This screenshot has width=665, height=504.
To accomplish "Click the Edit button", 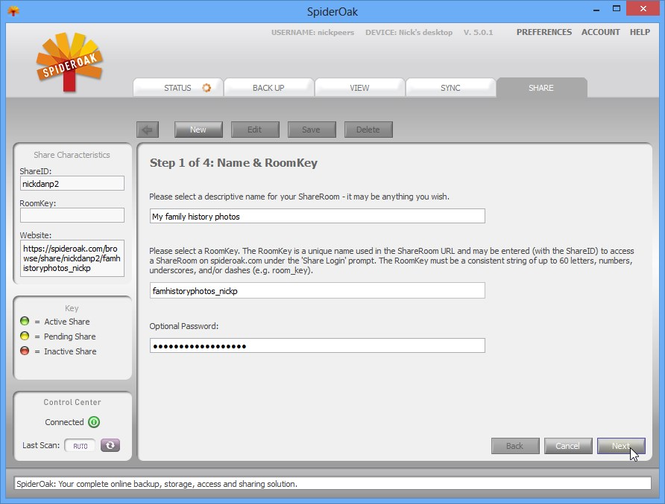I will (x=255, y=130).
